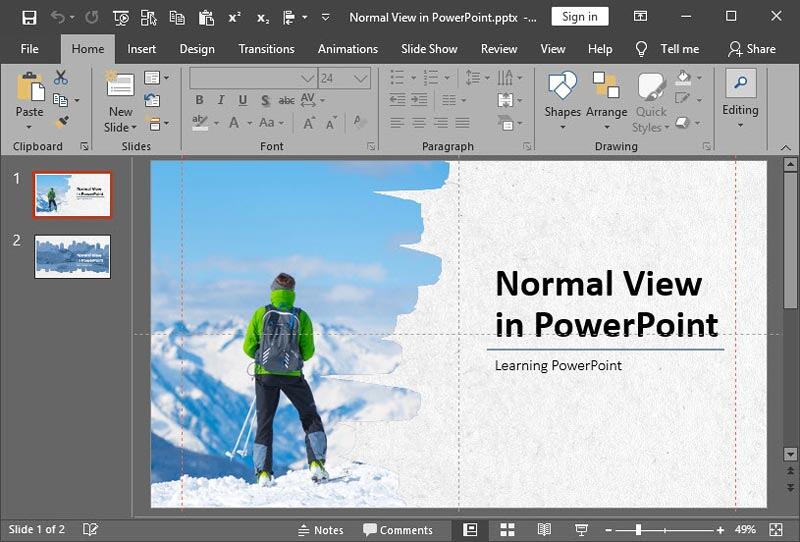Image resolution: width=800 pixels, height=542 pixels.
Task: Click the Redo/Repeat icon
Action: click(x=92, y=18)
